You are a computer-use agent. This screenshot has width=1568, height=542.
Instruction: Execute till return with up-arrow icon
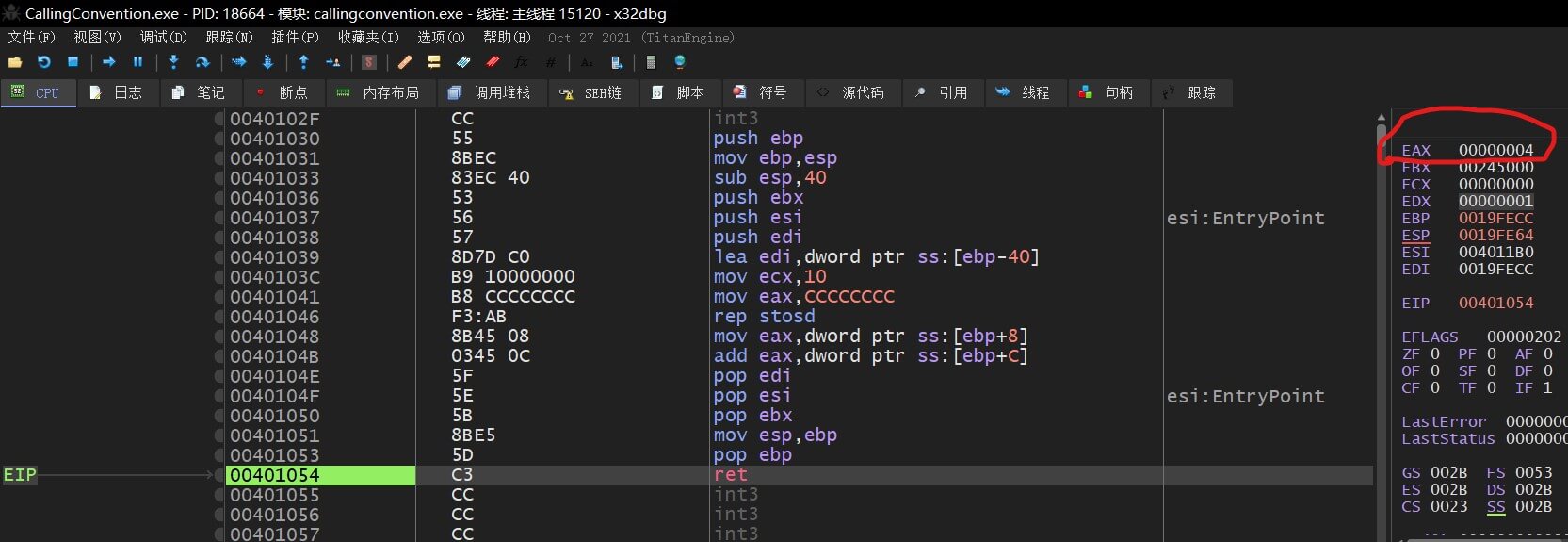coord(303,62)
